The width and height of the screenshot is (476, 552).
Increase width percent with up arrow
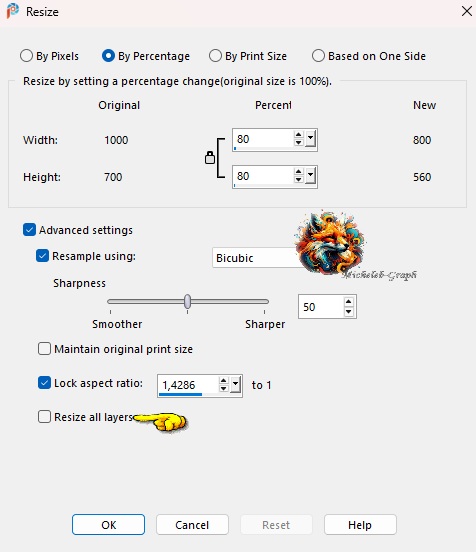[x=299, y=135]
